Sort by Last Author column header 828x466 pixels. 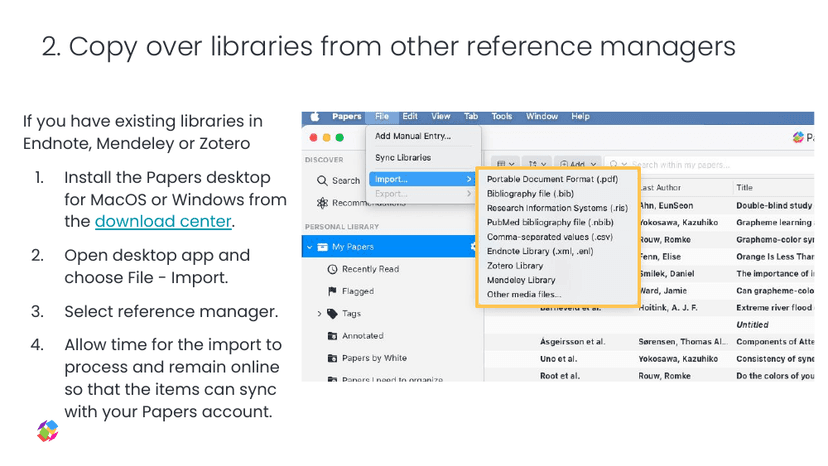pos(660,188)
